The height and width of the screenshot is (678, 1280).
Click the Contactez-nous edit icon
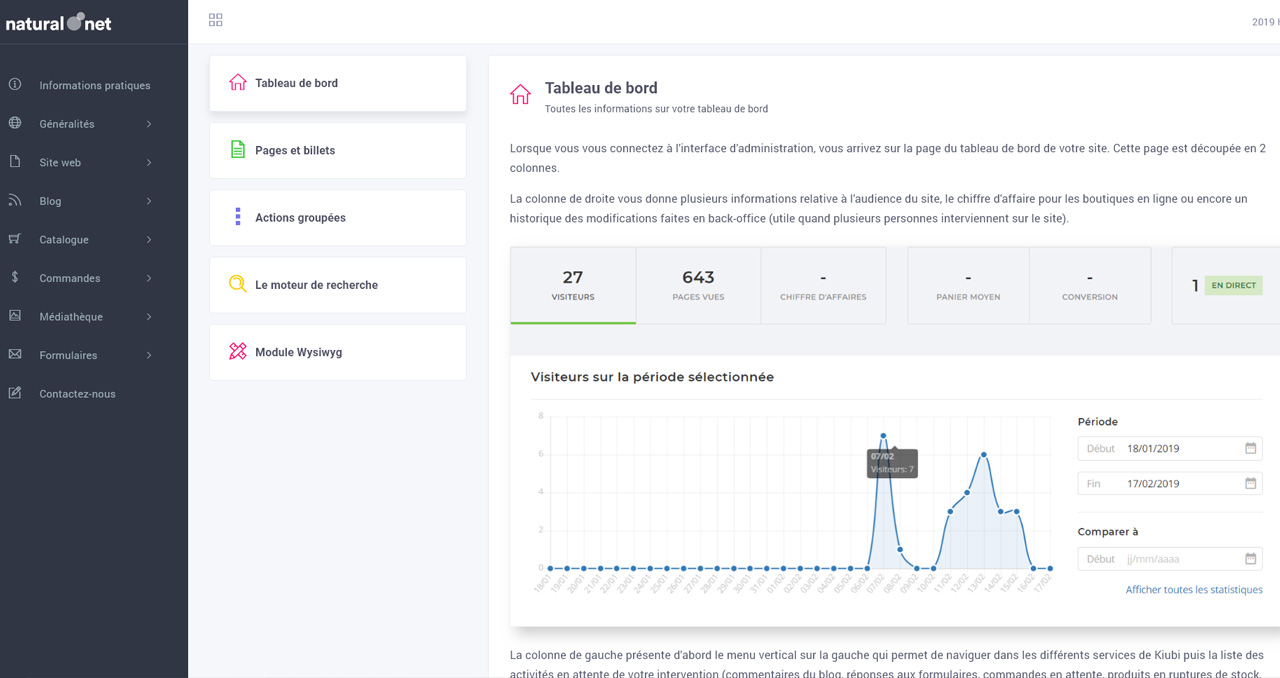point(15,393)
